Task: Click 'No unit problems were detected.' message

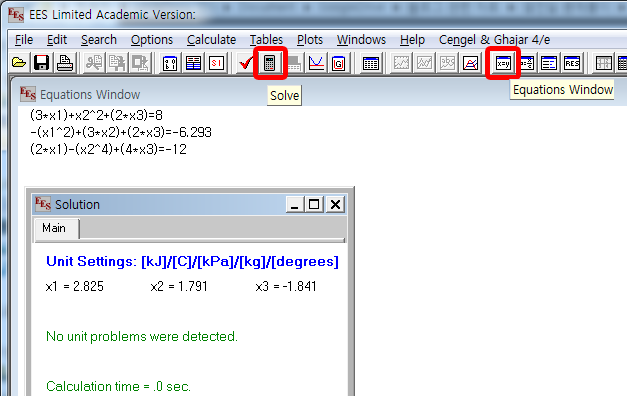Action: tap(142, 336)
